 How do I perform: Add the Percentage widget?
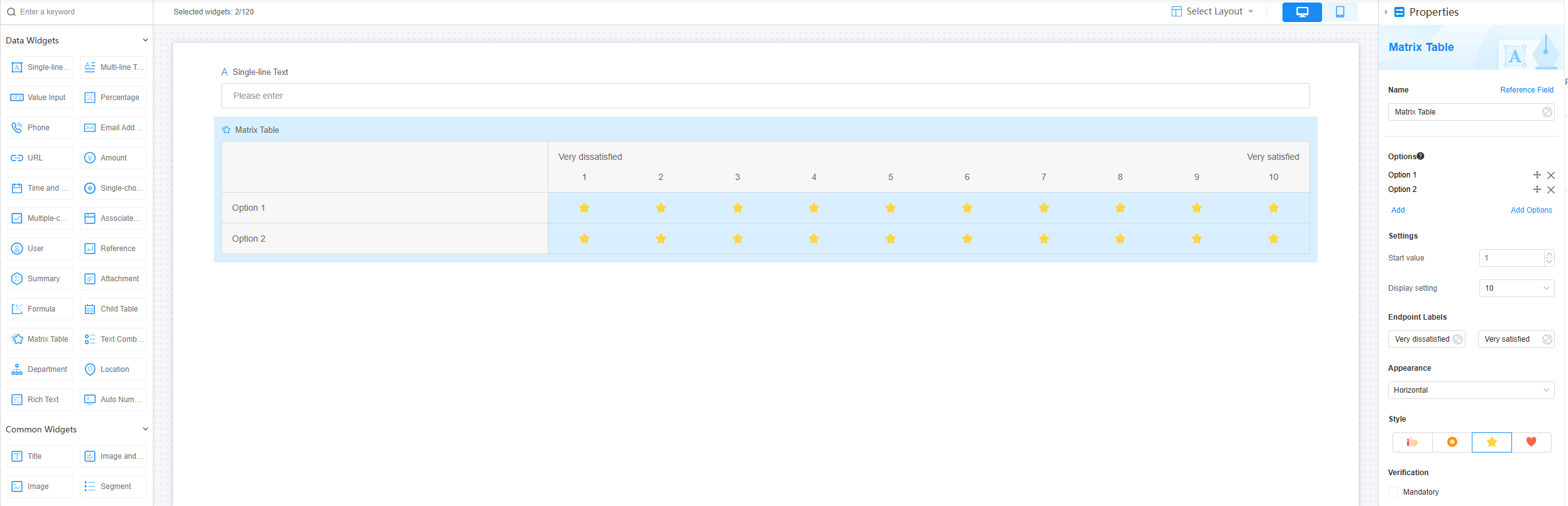click(x=113, y=98)
